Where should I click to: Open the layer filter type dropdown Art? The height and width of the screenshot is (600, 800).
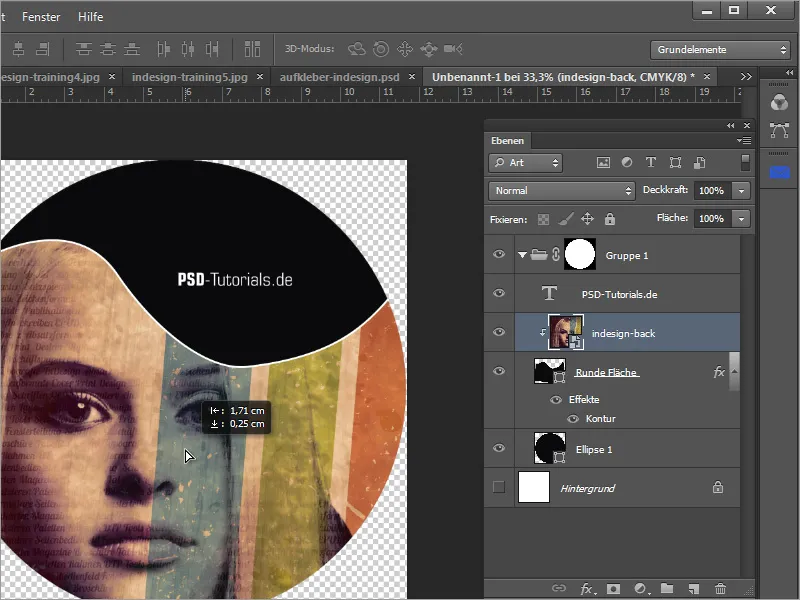point(526,163)
